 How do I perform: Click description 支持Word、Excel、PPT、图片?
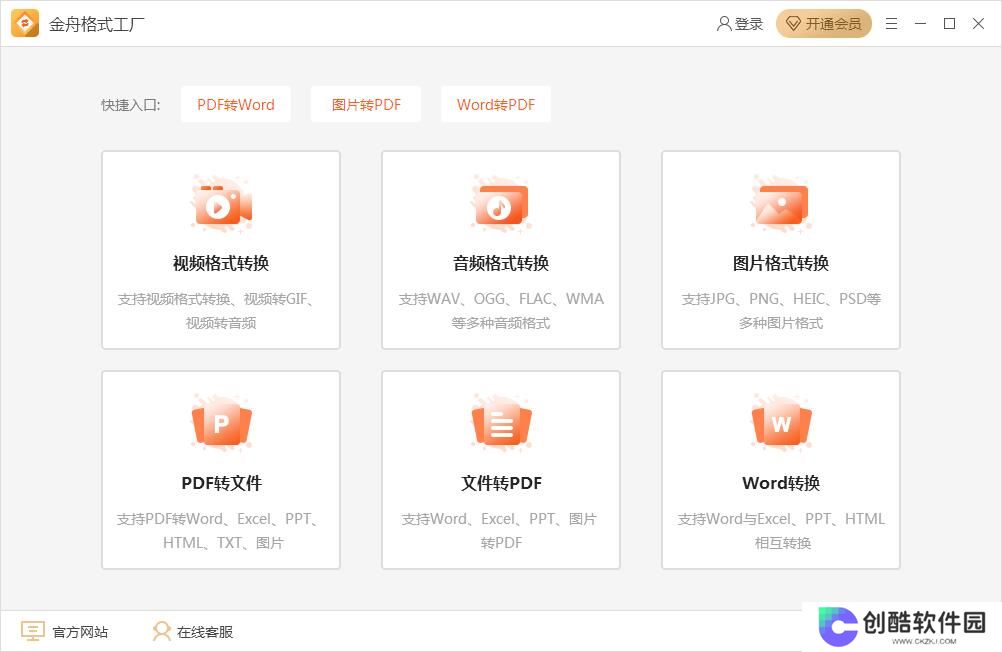(499, 518)
